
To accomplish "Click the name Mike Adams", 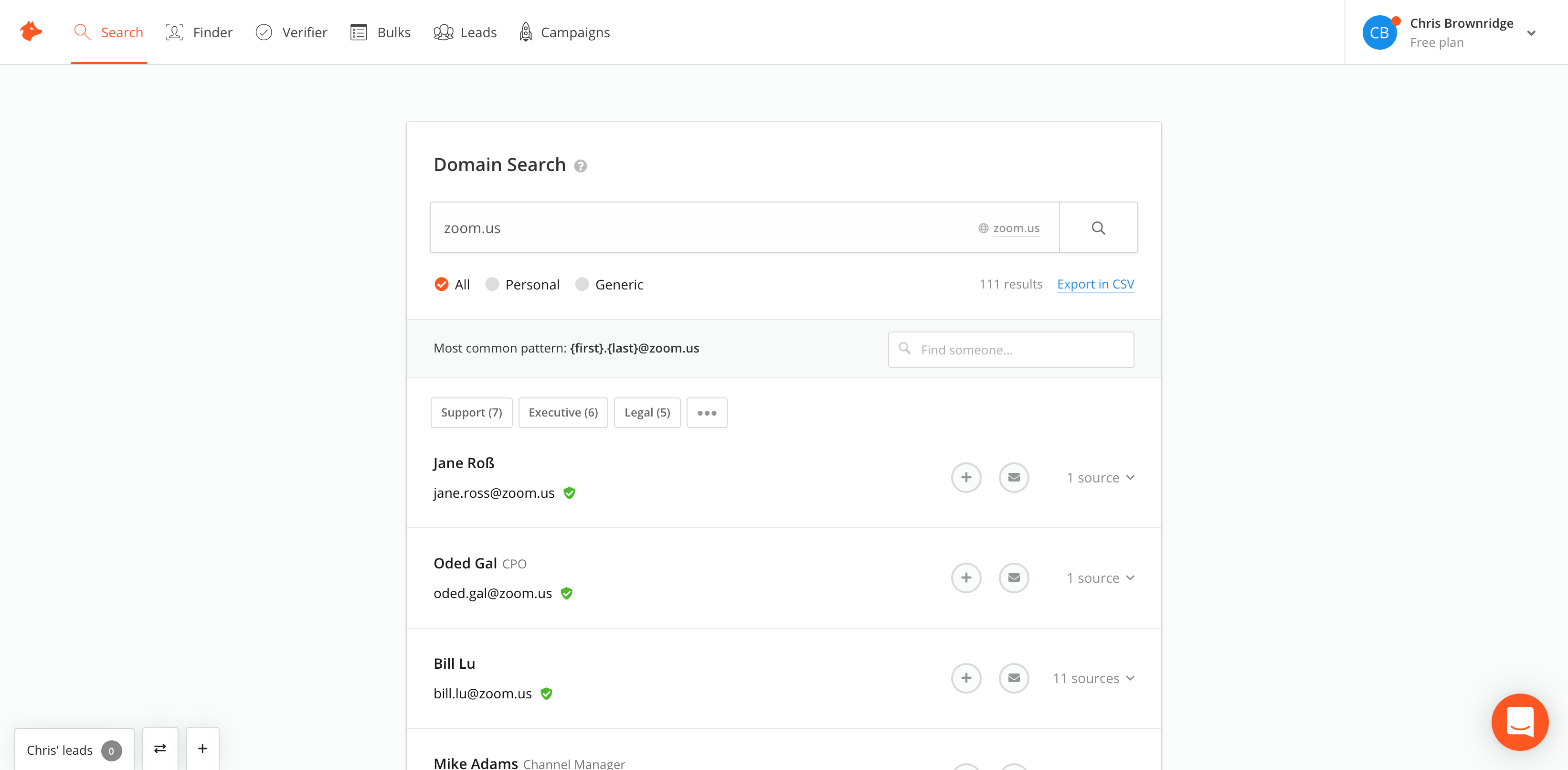I will [x=476, y=763].
